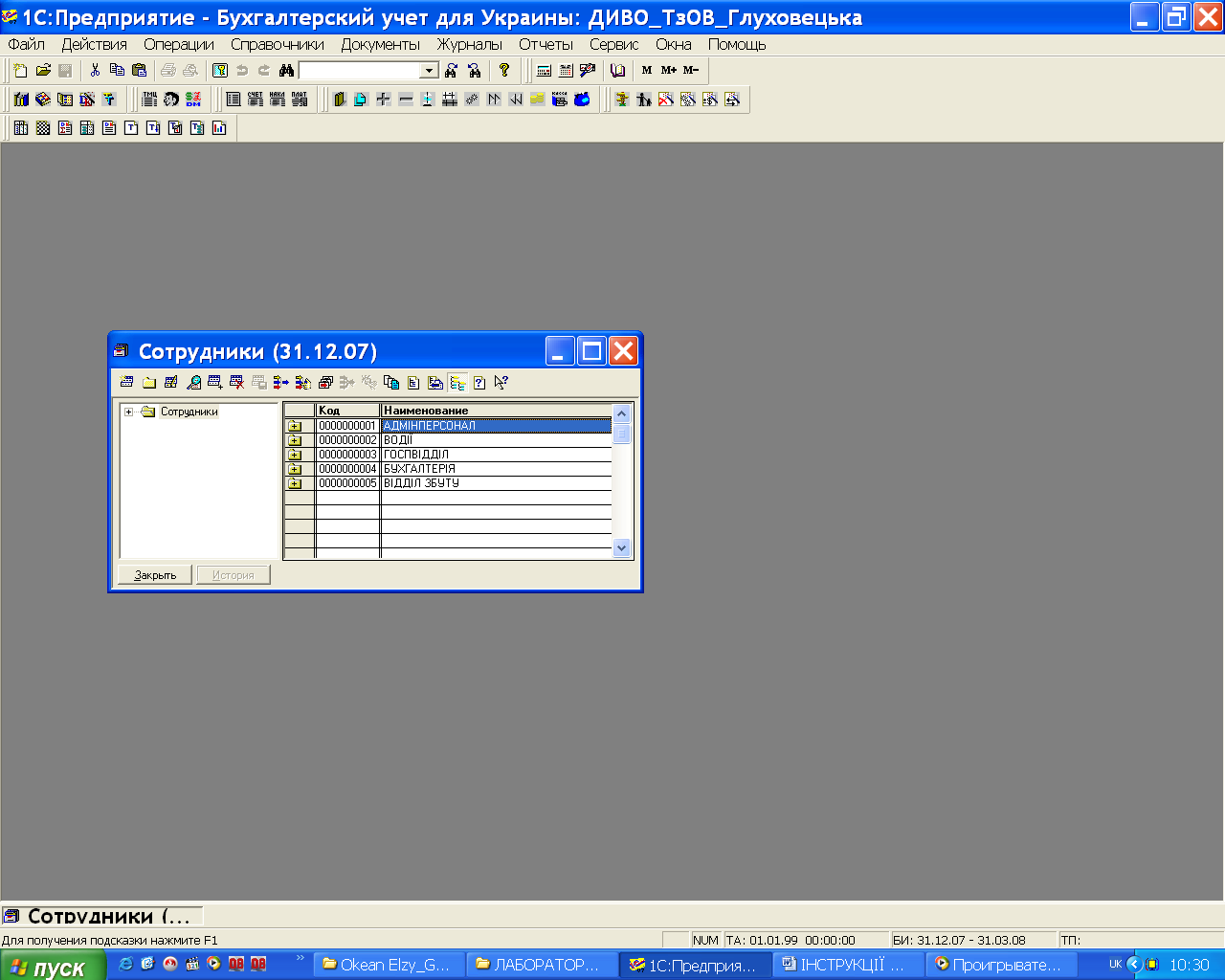Click the Paste clipboard icon
Image resolution: width=1225 pixels, height=980 pixels.
tap(139, 70)
